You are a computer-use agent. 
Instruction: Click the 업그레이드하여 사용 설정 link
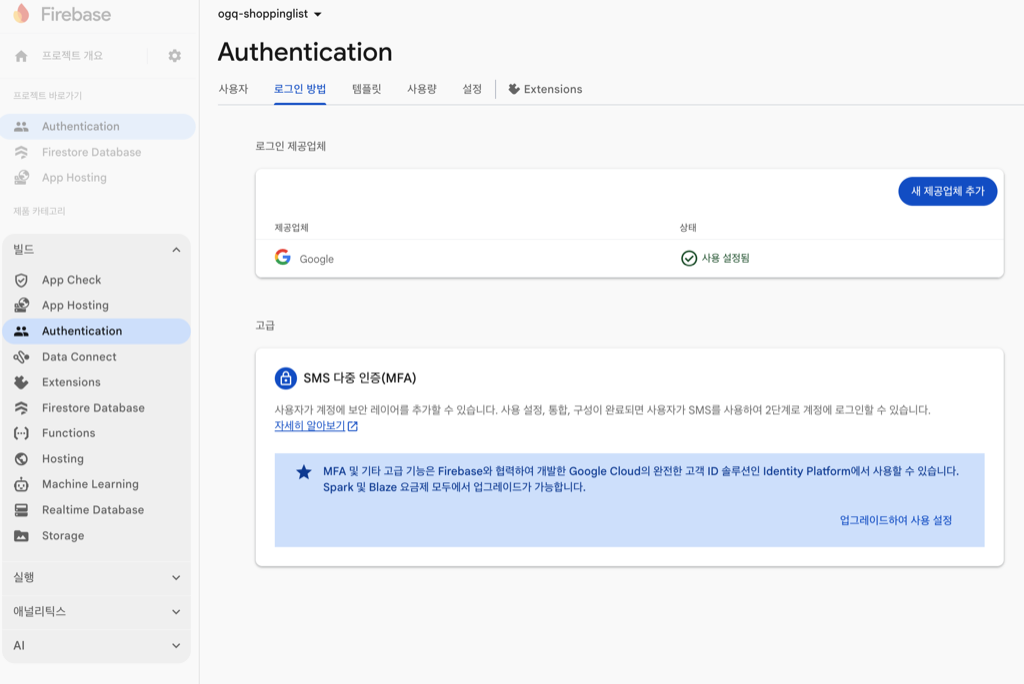coord(899,521)
